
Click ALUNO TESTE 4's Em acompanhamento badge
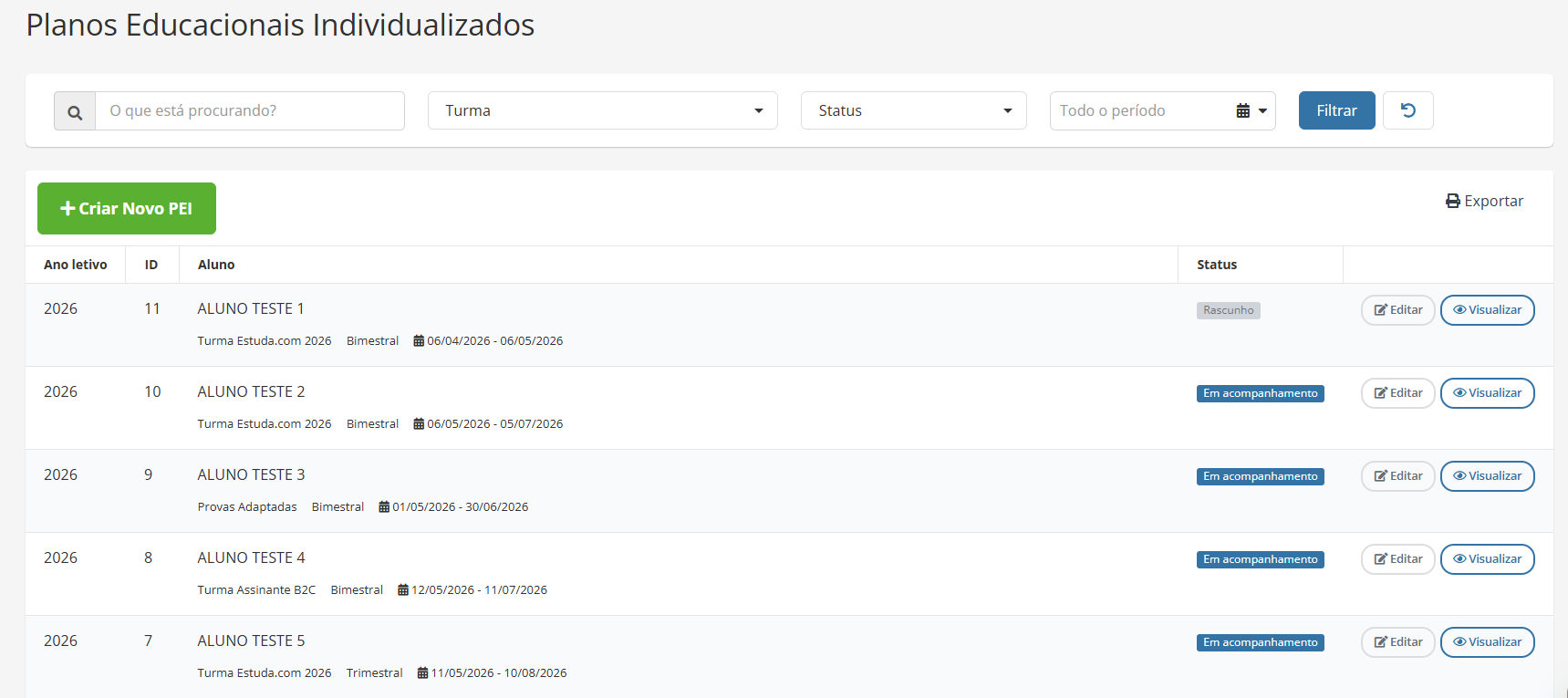1261,559
